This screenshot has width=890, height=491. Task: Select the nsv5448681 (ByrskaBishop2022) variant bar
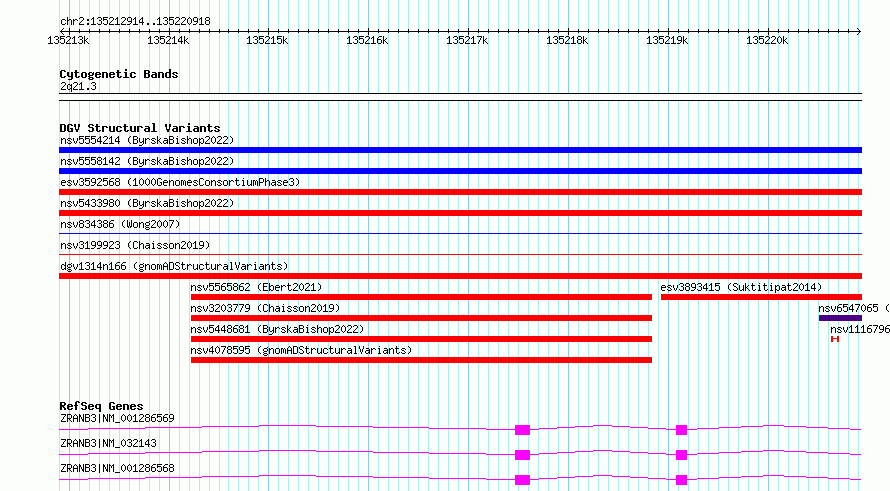point(421,339)
